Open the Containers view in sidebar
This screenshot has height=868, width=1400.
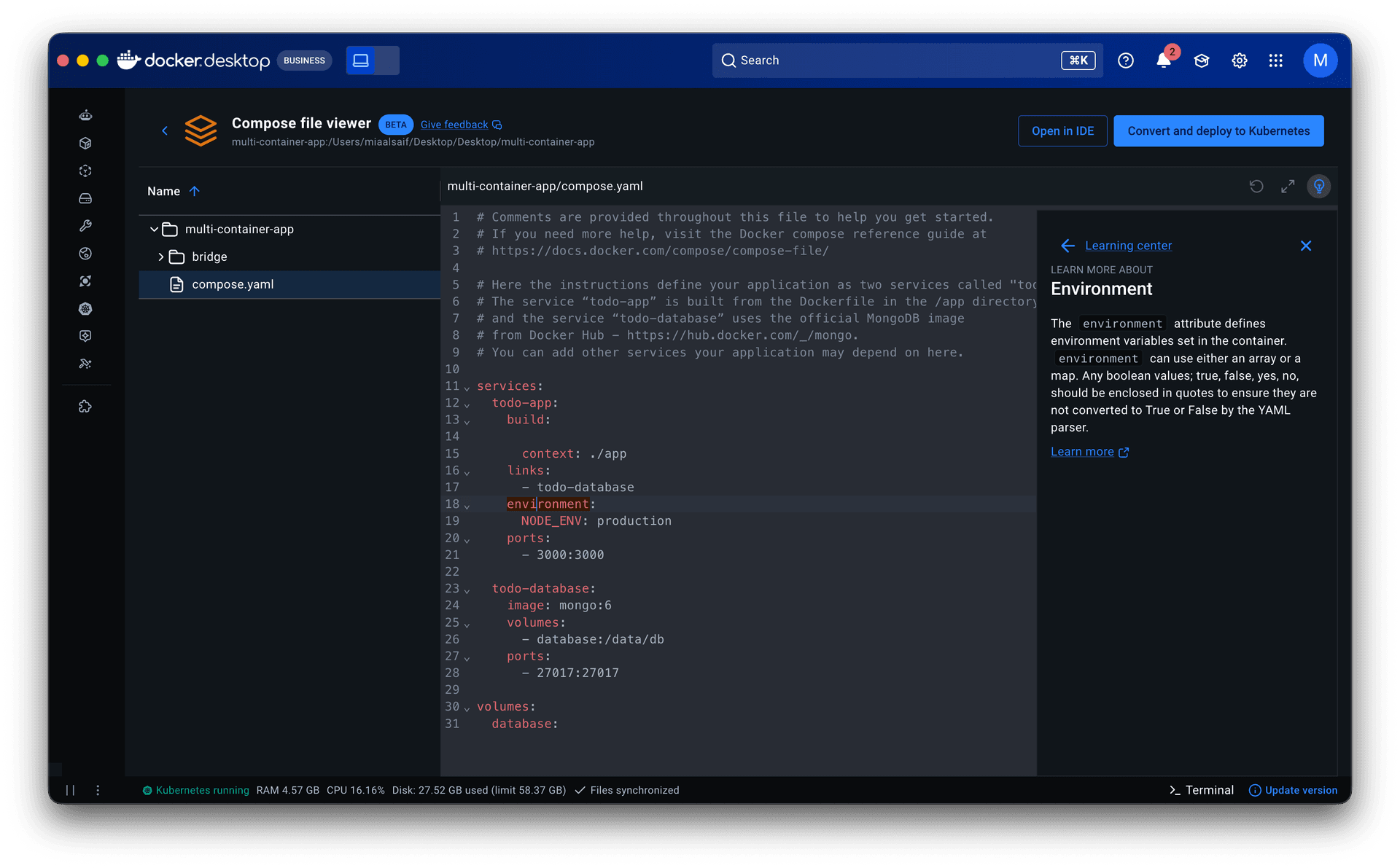point(85,143)
